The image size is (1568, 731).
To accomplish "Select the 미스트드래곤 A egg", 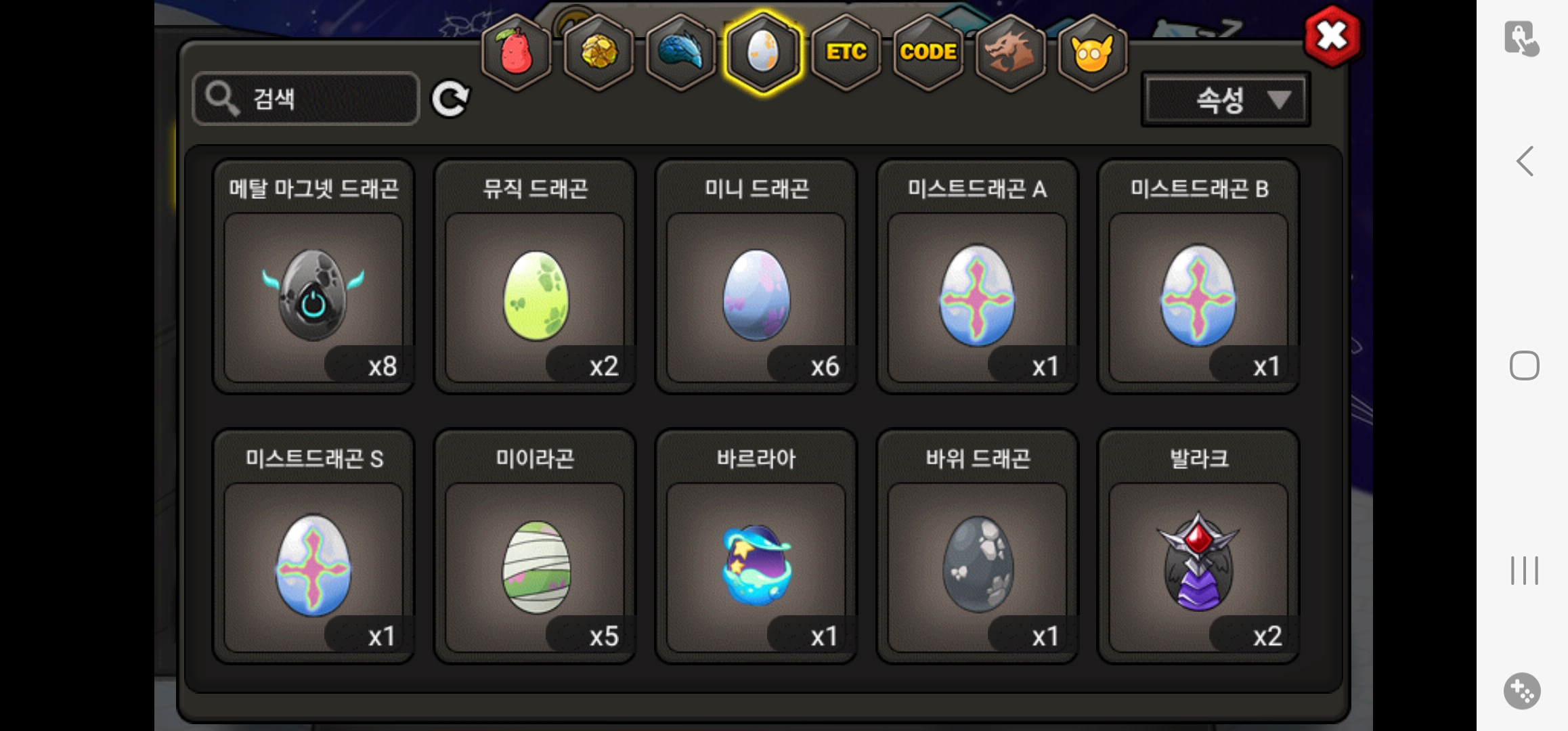I will 977,276.
